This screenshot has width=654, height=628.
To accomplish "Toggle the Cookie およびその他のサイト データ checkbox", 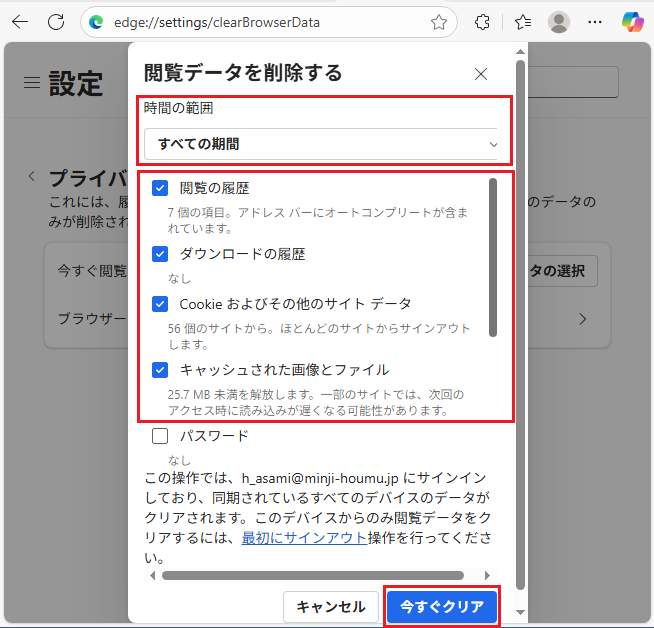I will [160, 303].
